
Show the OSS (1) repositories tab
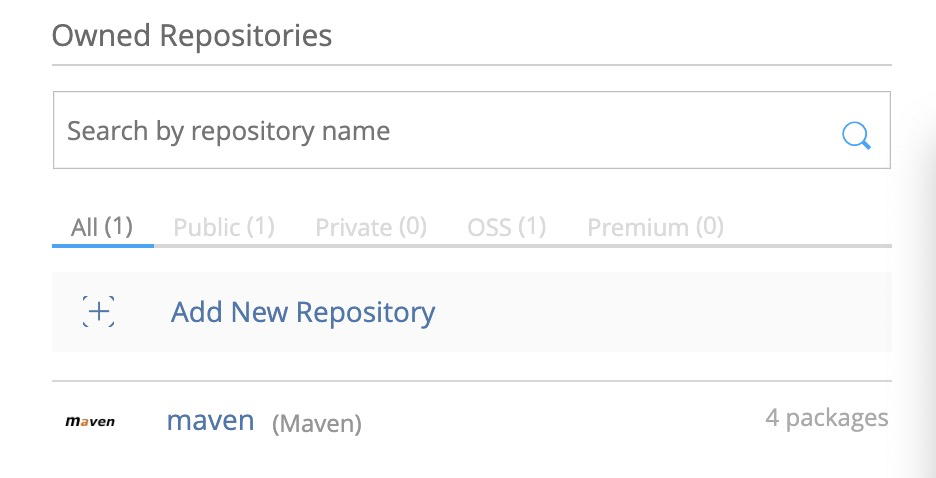pos(507,227)
